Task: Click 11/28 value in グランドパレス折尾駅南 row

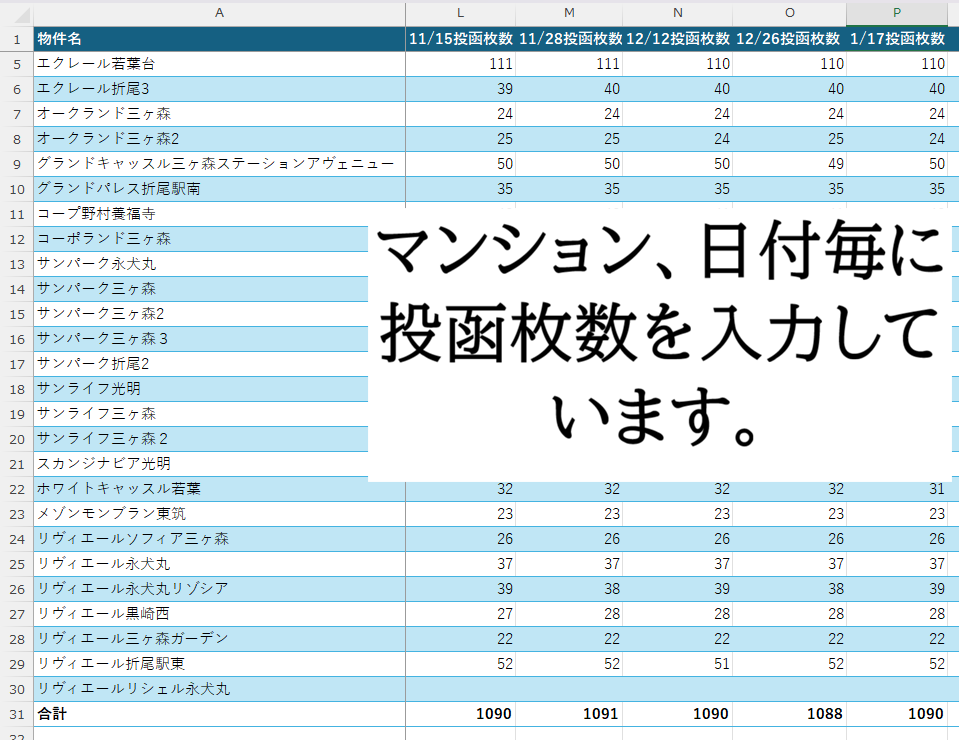Action: coord(569,189)
